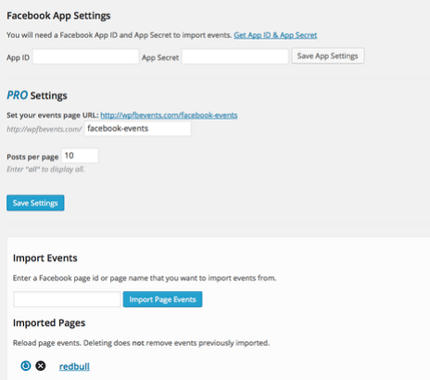Delete the redbull imported page
The image size is (430, 380).
pos(41,366)
